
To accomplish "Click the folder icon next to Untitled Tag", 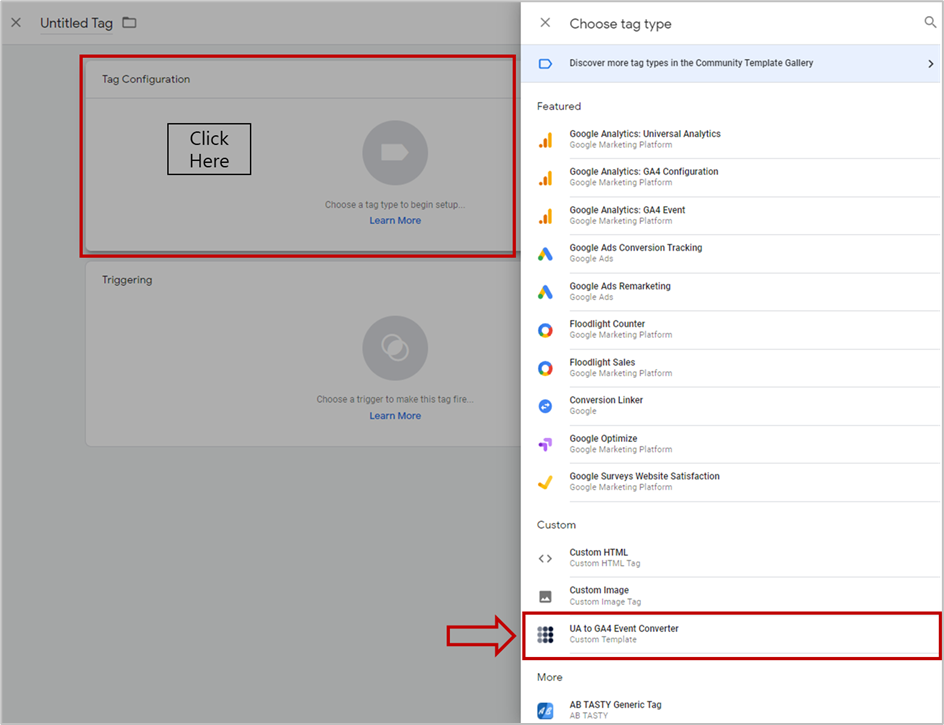I will [x=129, y=23].
